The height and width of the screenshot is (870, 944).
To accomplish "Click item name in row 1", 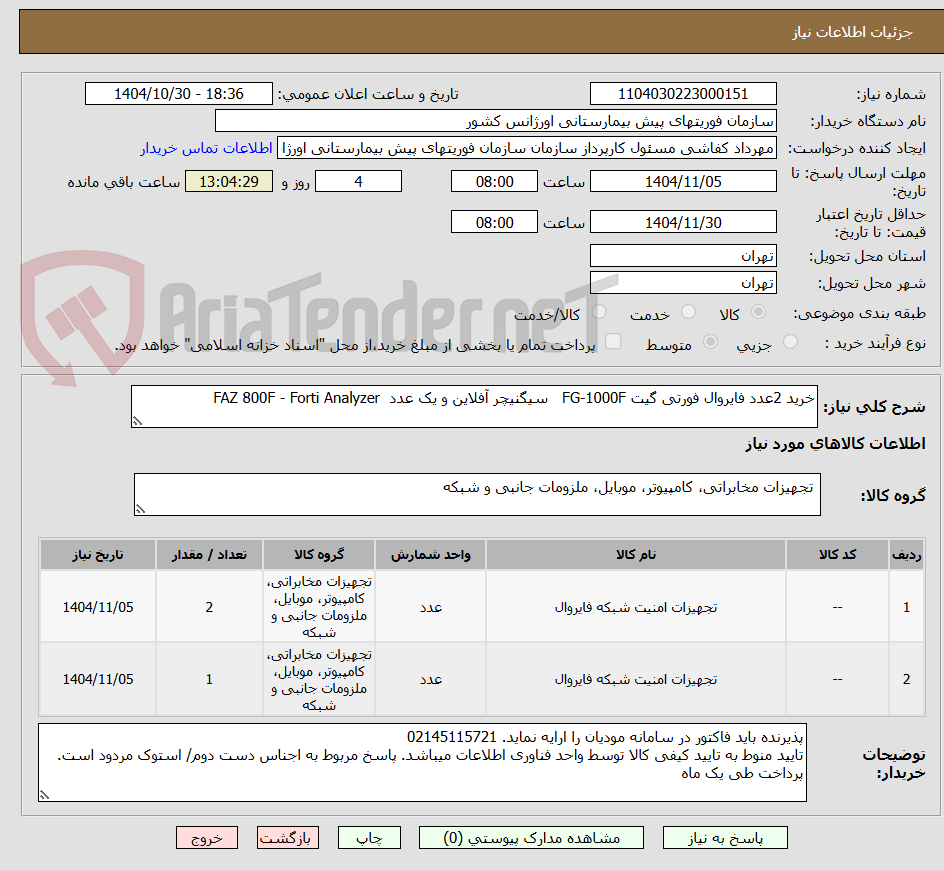I will click(x=636, y=607).
